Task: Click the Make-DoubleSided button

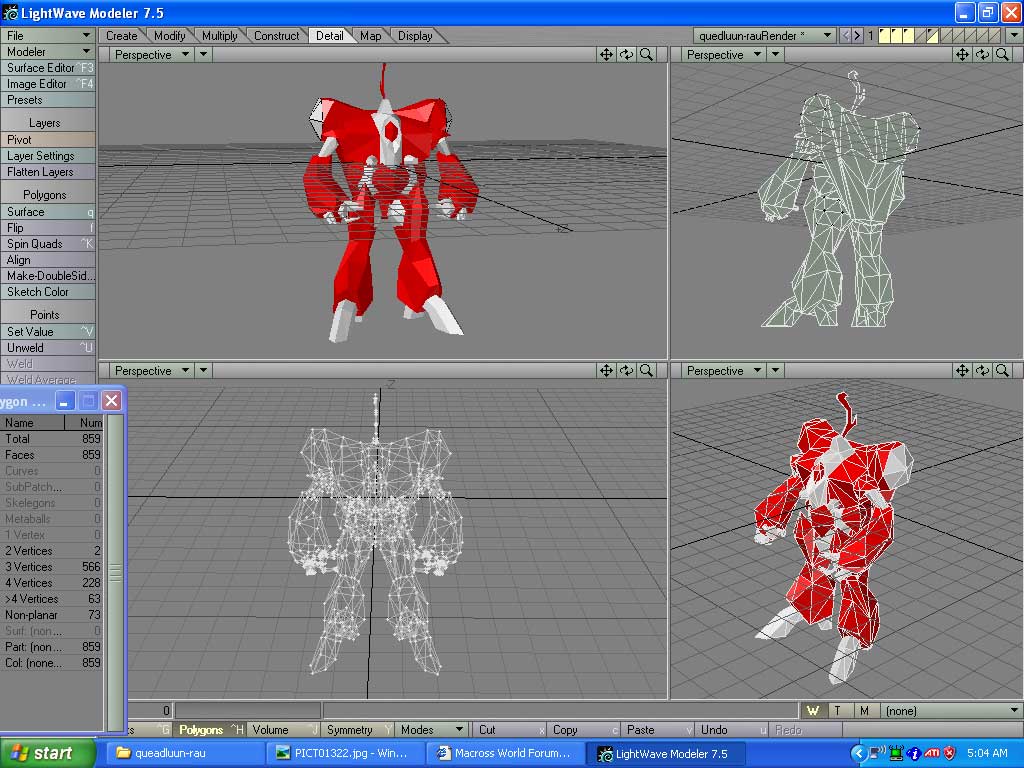Action: tap(48, 276)
